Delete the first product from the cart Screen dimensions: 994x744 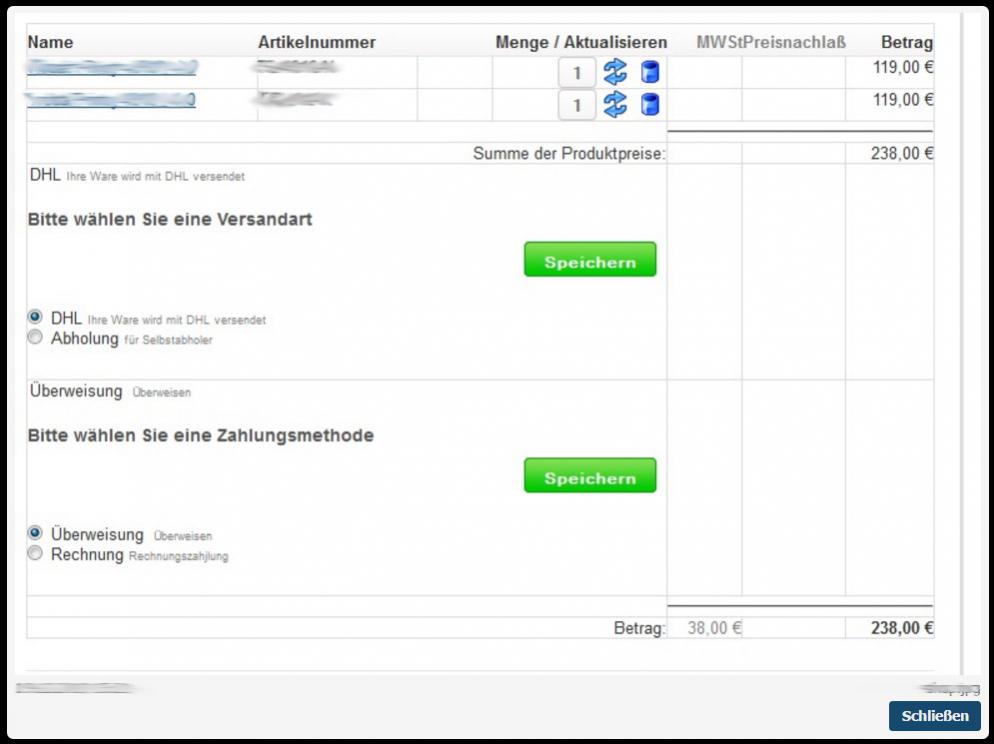[x=650, y=72]
